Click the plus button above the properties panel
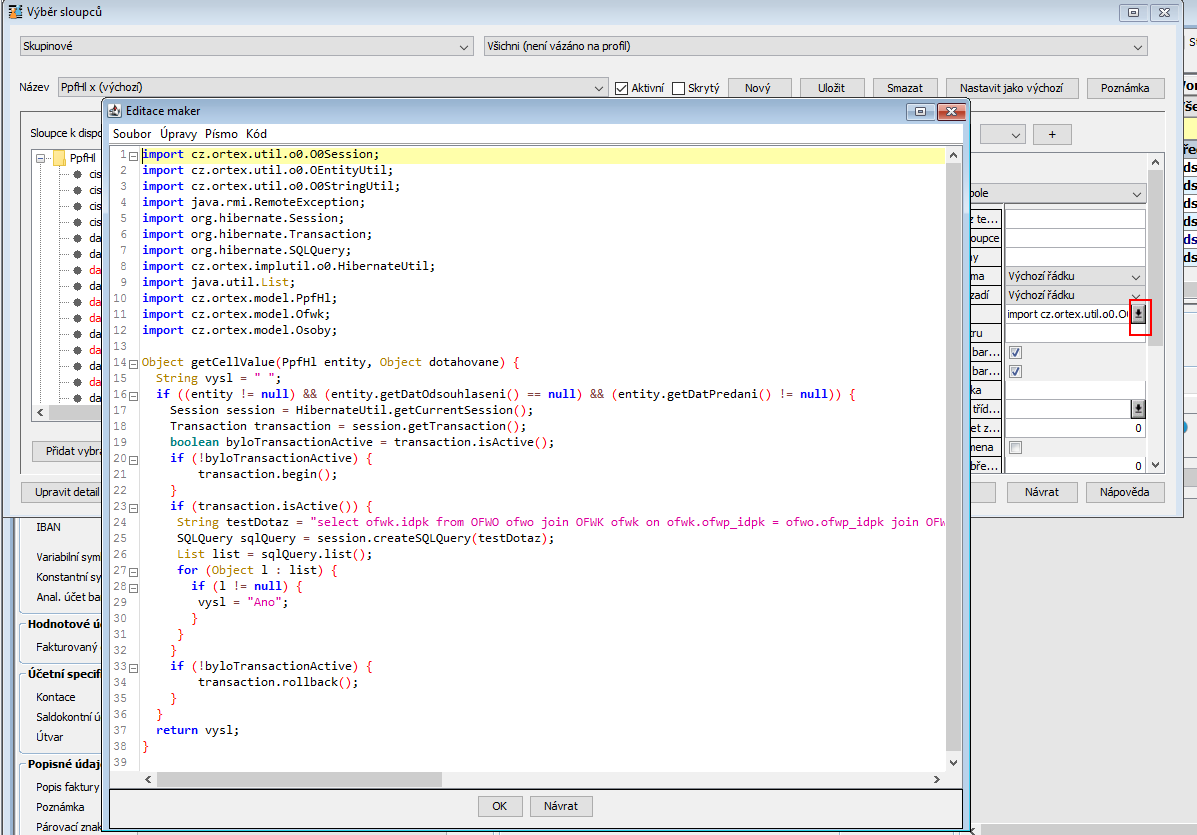Image resolution: width=1197 pixels, height=835 pixels. (x=1052, y=135)
